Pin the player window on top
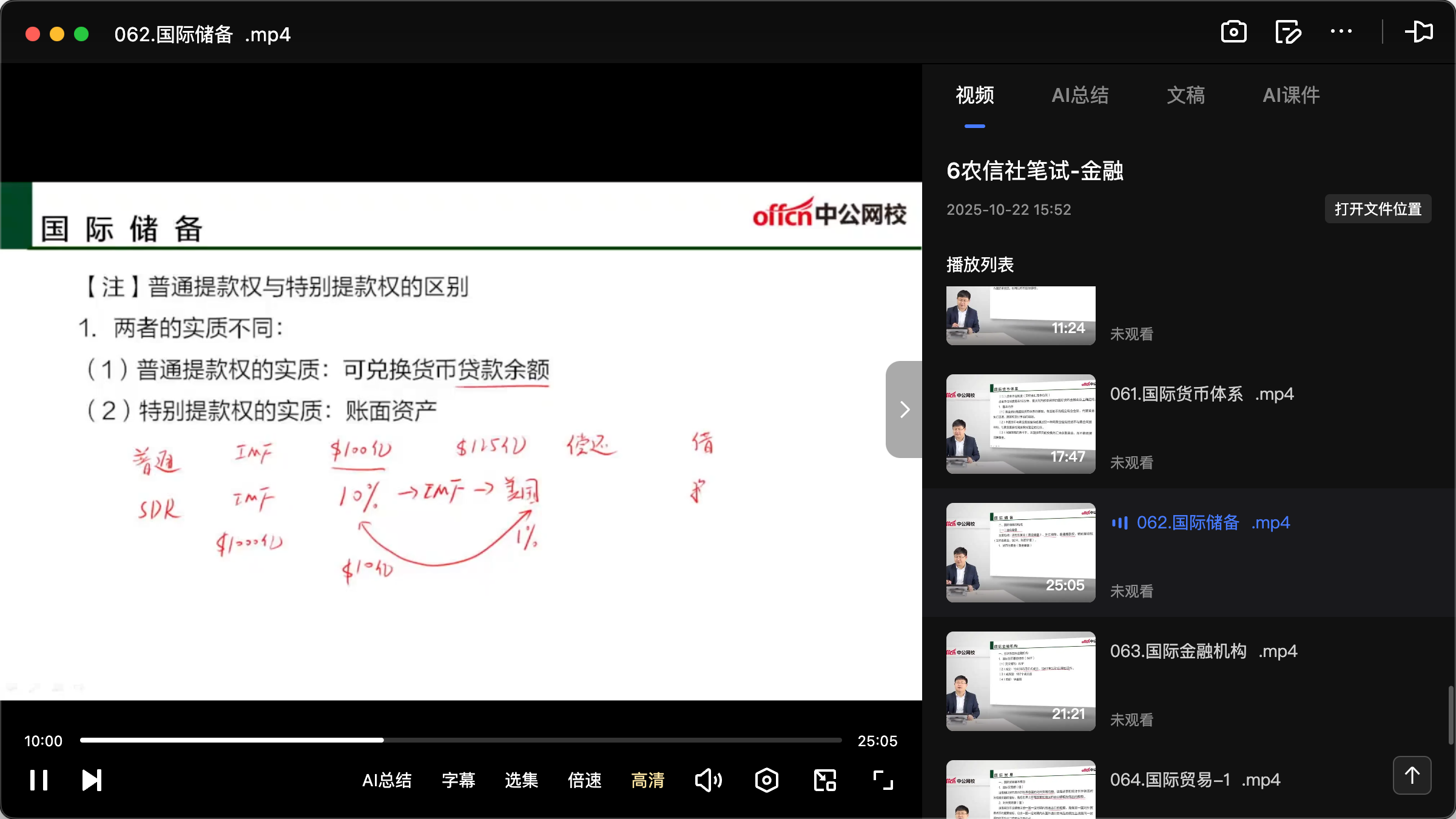 pyautogui.click(x=1419, y=32)
